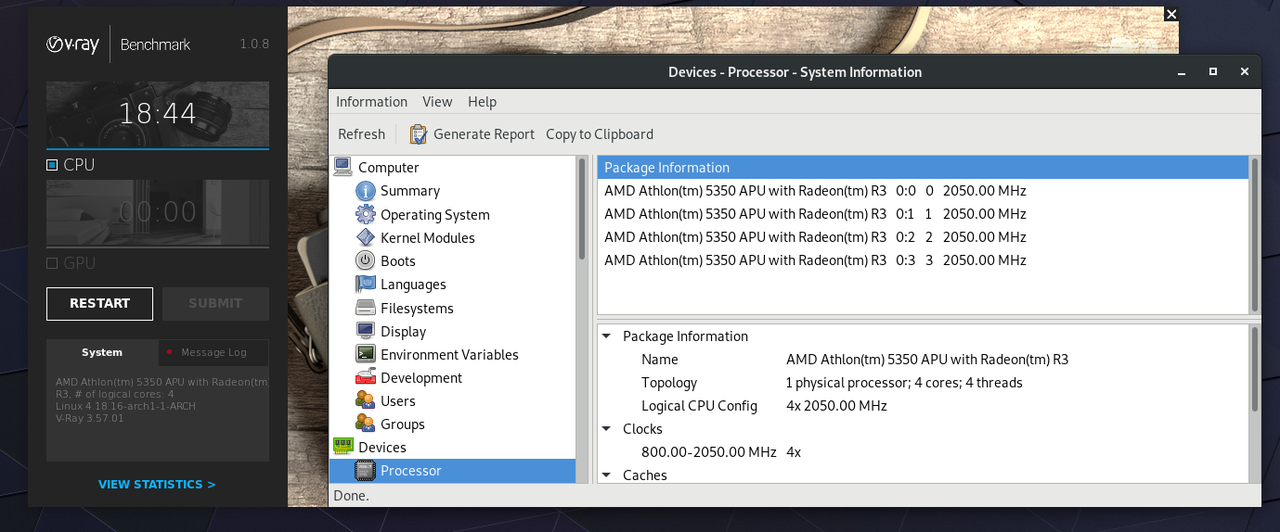Toggle the CPU checkbox in V-Ray
1280x532 pixels.
click(x=52, y=165)
